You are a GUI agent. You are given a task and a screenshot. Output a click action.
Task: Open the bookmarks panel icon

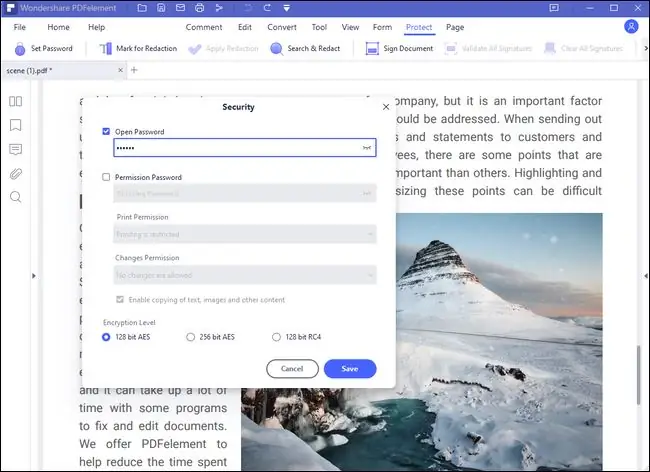pyautogui.click(x=15, y=125)
